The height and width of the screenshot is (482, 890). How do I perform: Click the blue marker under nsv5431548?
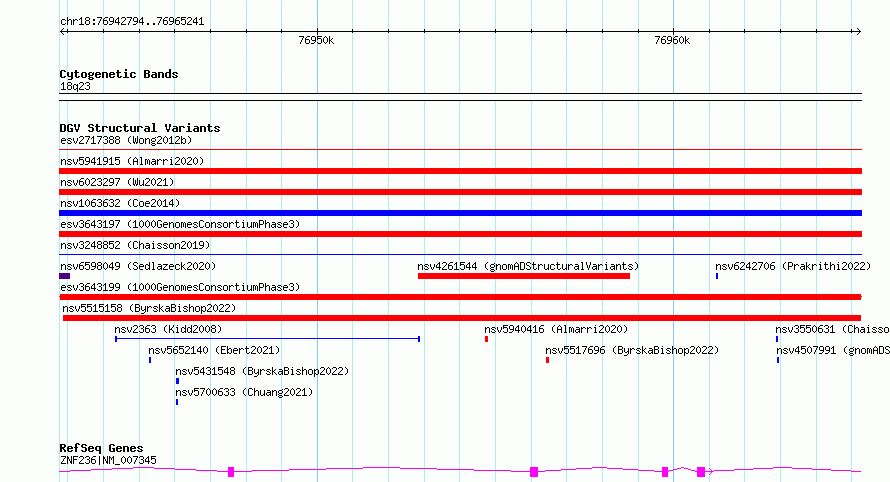(x=177, y=381)
